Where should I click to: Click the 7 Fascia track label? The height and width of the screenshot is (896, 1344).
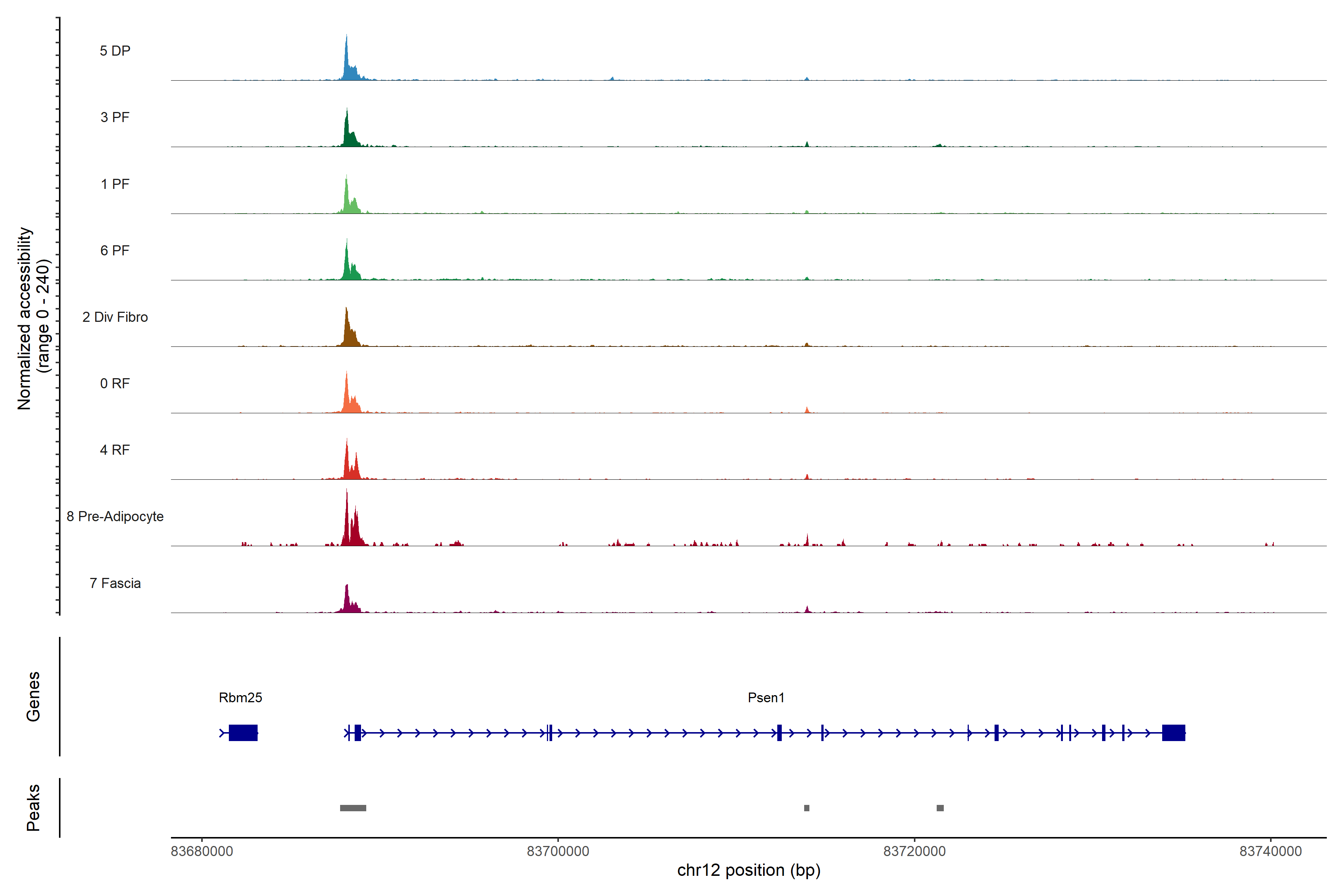[x=115, y=583]
